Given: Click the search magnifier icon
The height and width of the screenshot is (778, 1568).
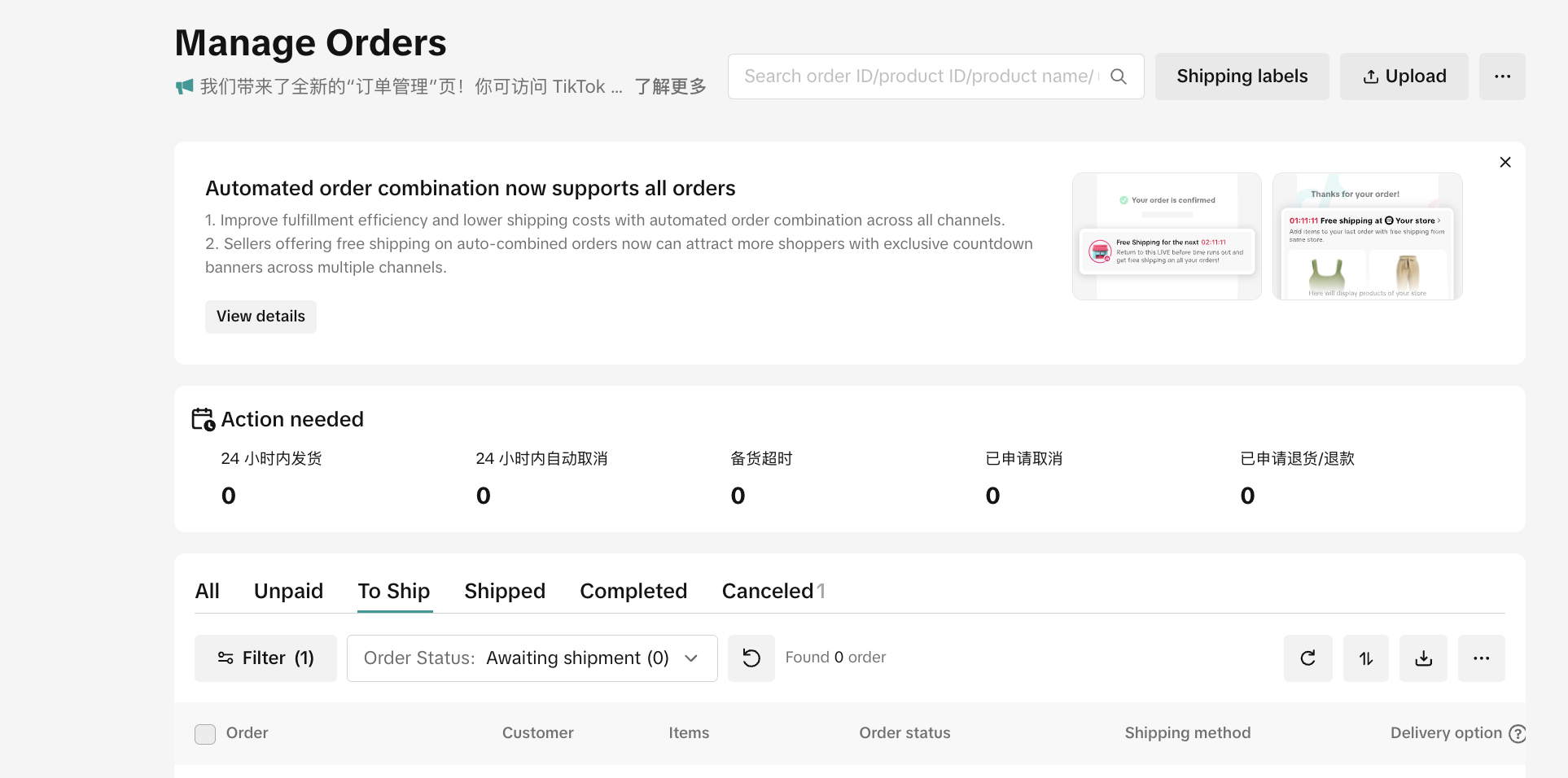Looking at the screenshot, I should (1119, 76).
